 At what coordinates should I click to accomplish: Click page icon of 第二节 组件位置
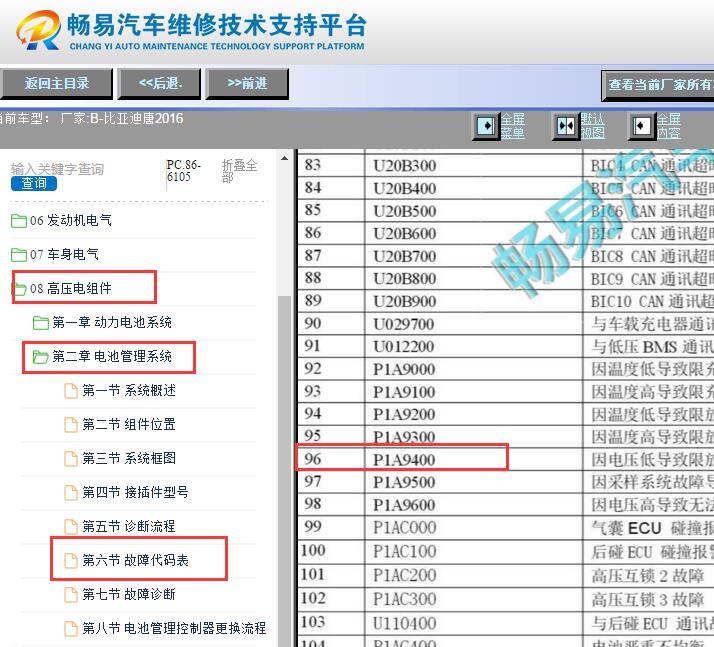coord(71,425)
